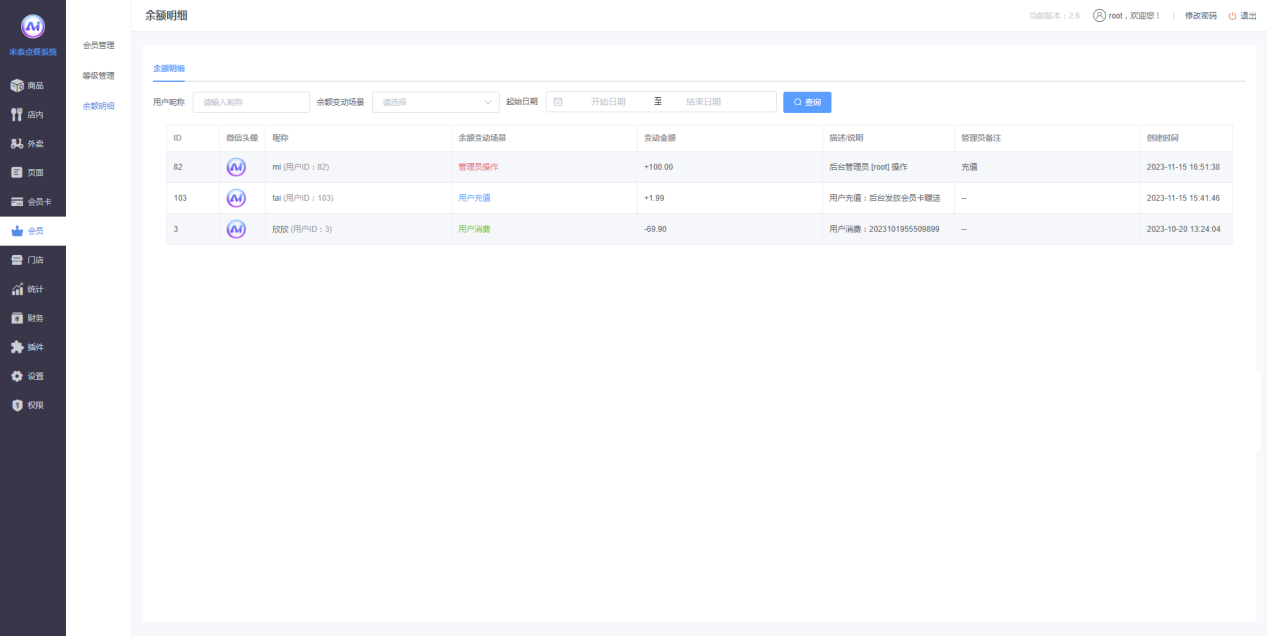Open the 结束日期 end date picker
The image size is (1267, 636).
[x=703, y=102]
